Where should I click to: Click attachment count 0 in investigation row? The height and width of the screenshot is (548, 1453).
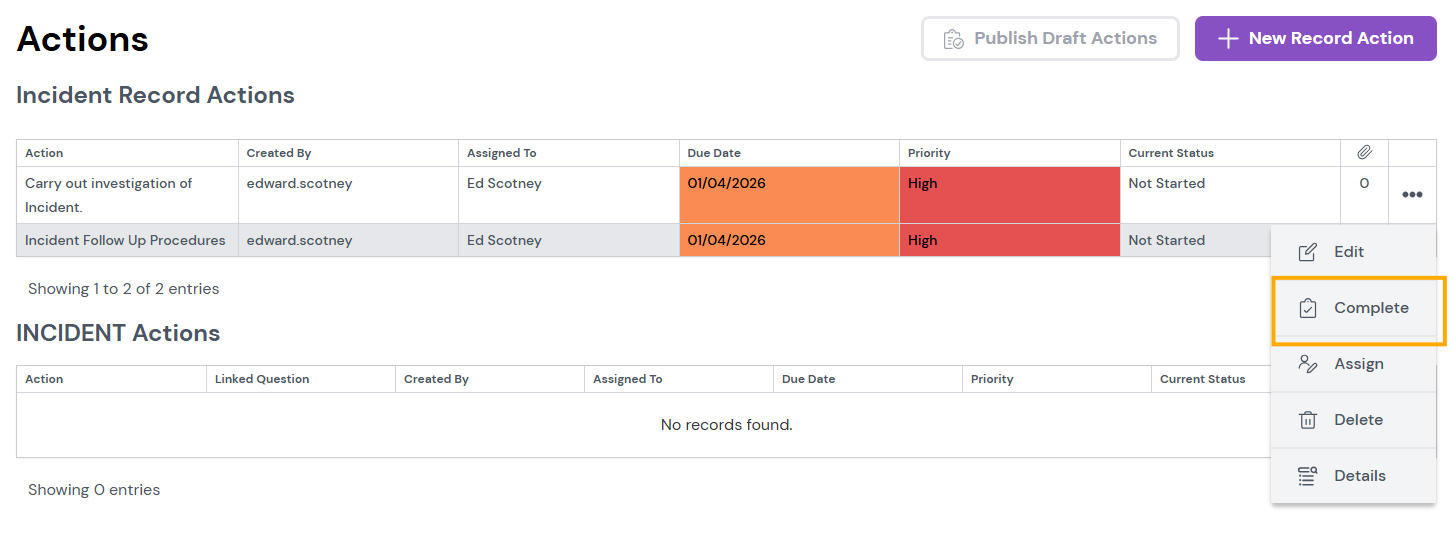[1364, 184]
